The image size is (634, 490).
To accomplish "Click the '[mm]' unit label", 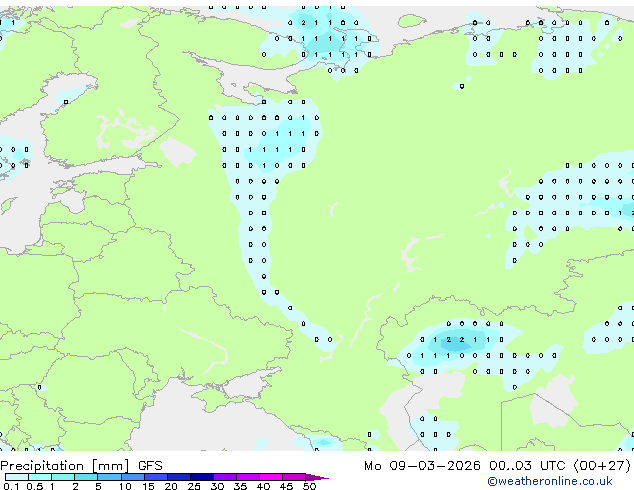I will point(110,466).
